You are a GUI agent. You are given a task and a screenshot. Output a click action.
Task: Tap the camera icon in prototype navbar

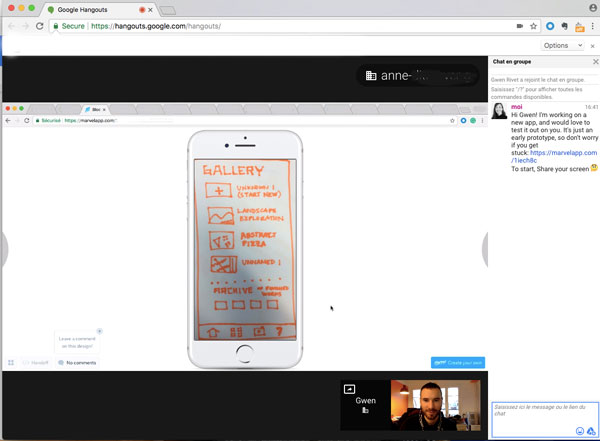259,331
